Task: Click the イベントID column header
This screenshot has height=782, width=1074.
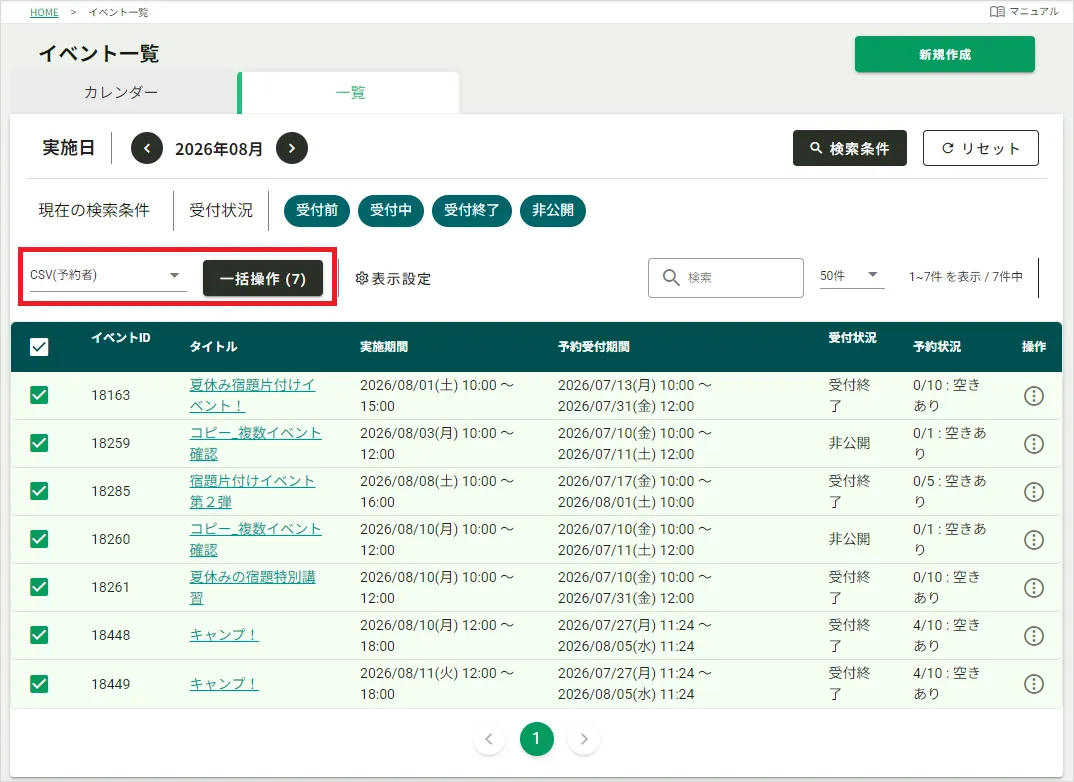Action: point(121,338)
